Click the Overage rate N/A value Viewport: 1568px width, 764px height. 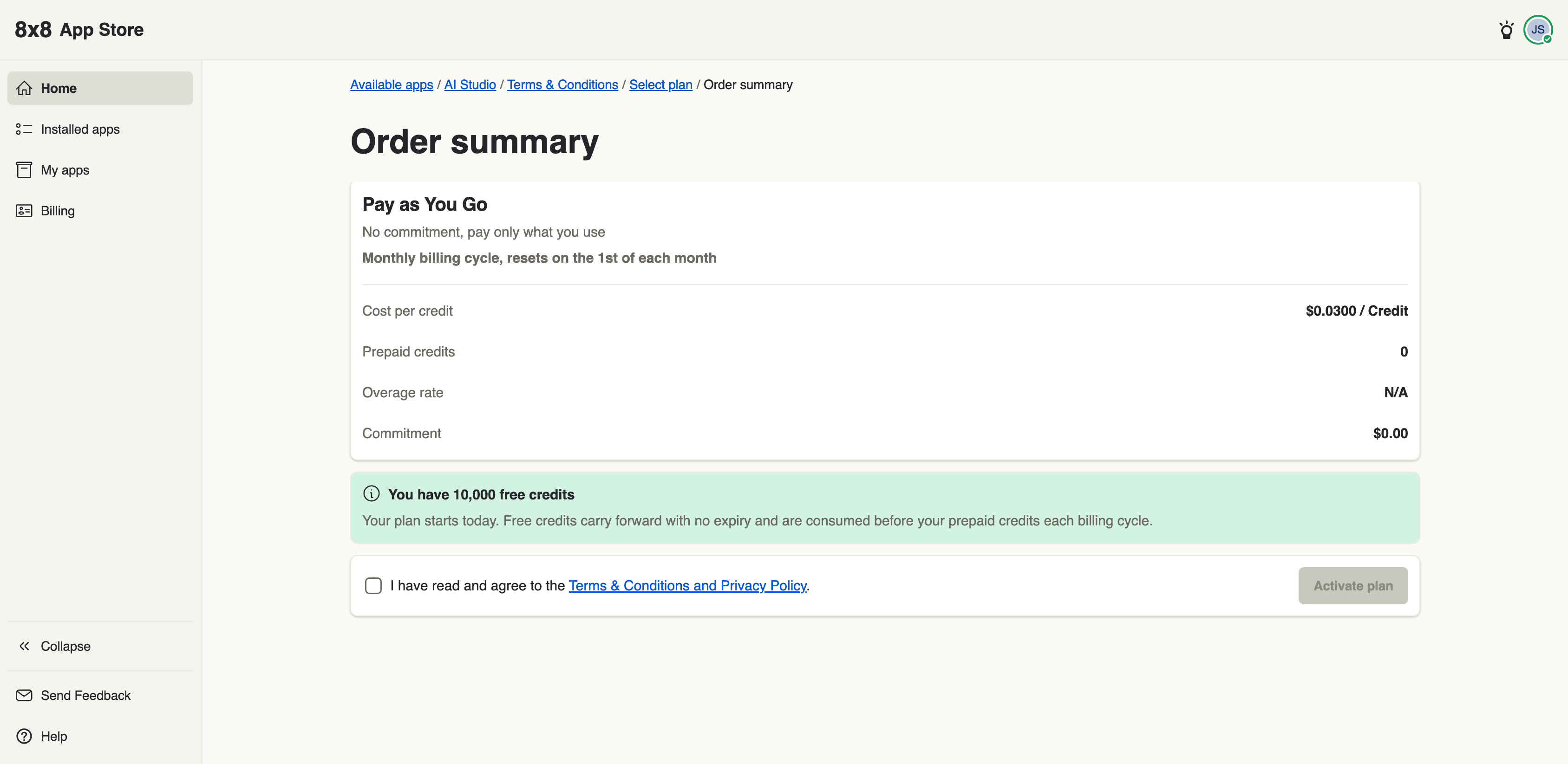click(x=1395, y=392)
